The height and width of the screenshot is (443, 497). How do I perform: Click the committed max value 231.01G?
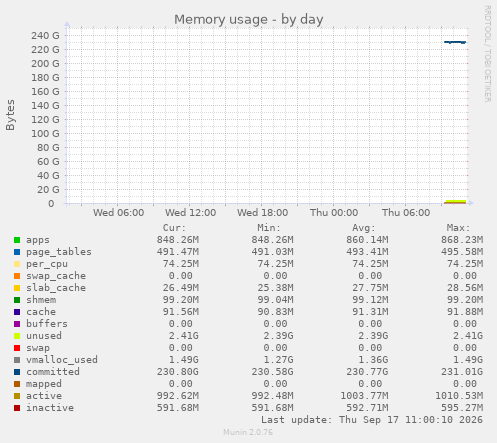point(462,372)
